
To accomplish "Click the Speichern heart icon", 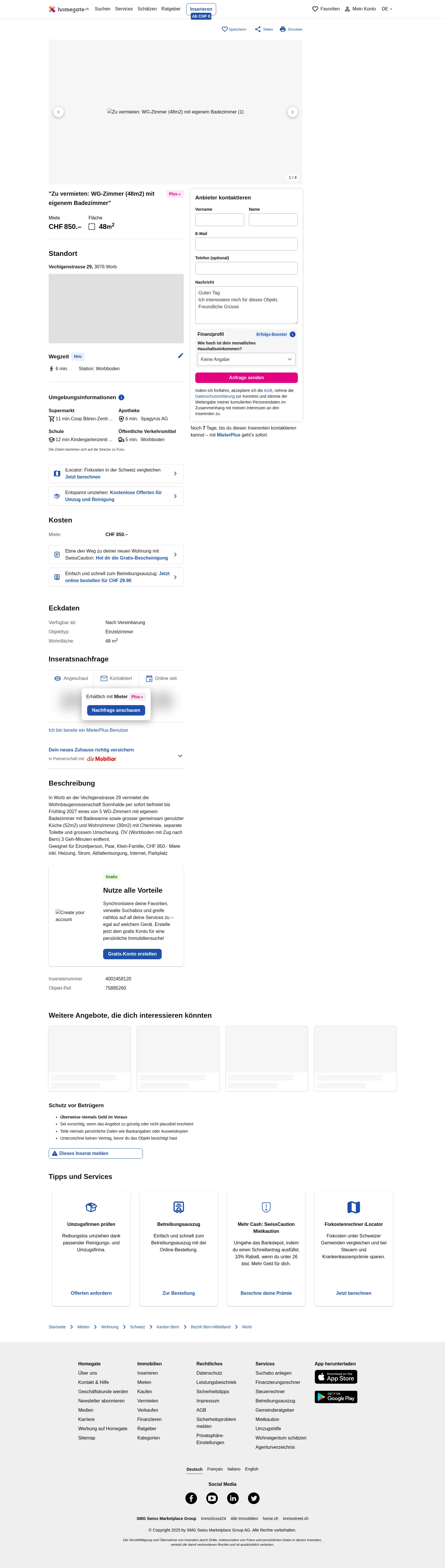I will pos(224,29).
